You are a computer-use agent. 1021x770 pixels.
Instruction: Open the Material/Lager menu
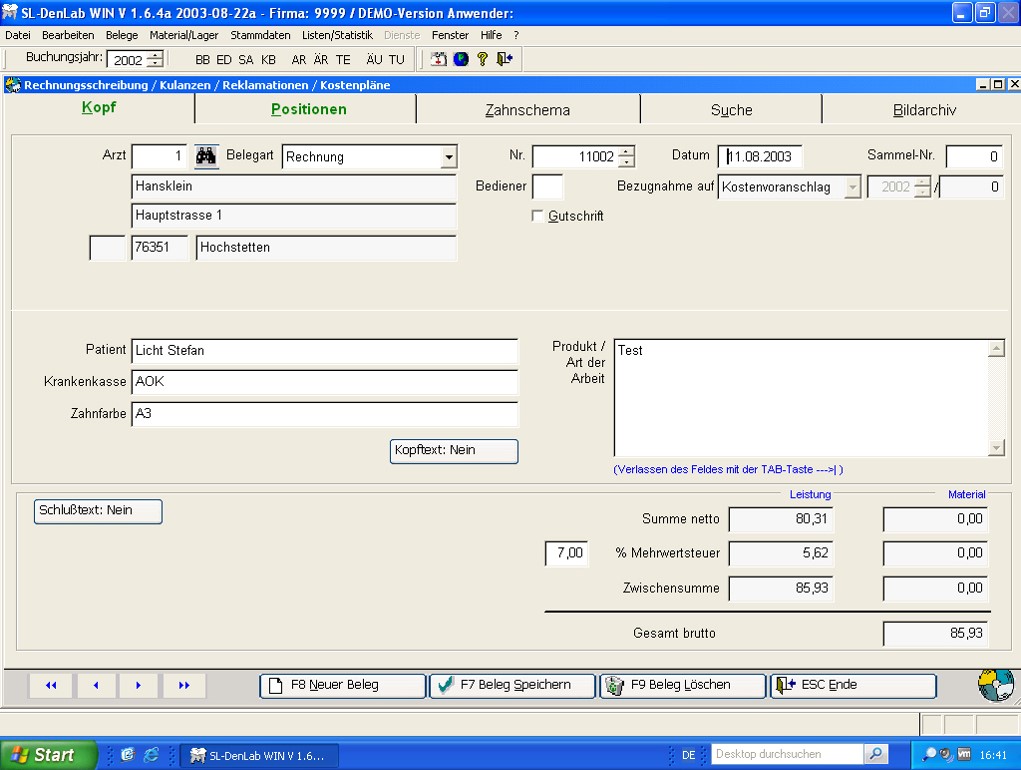click(184, 35)
